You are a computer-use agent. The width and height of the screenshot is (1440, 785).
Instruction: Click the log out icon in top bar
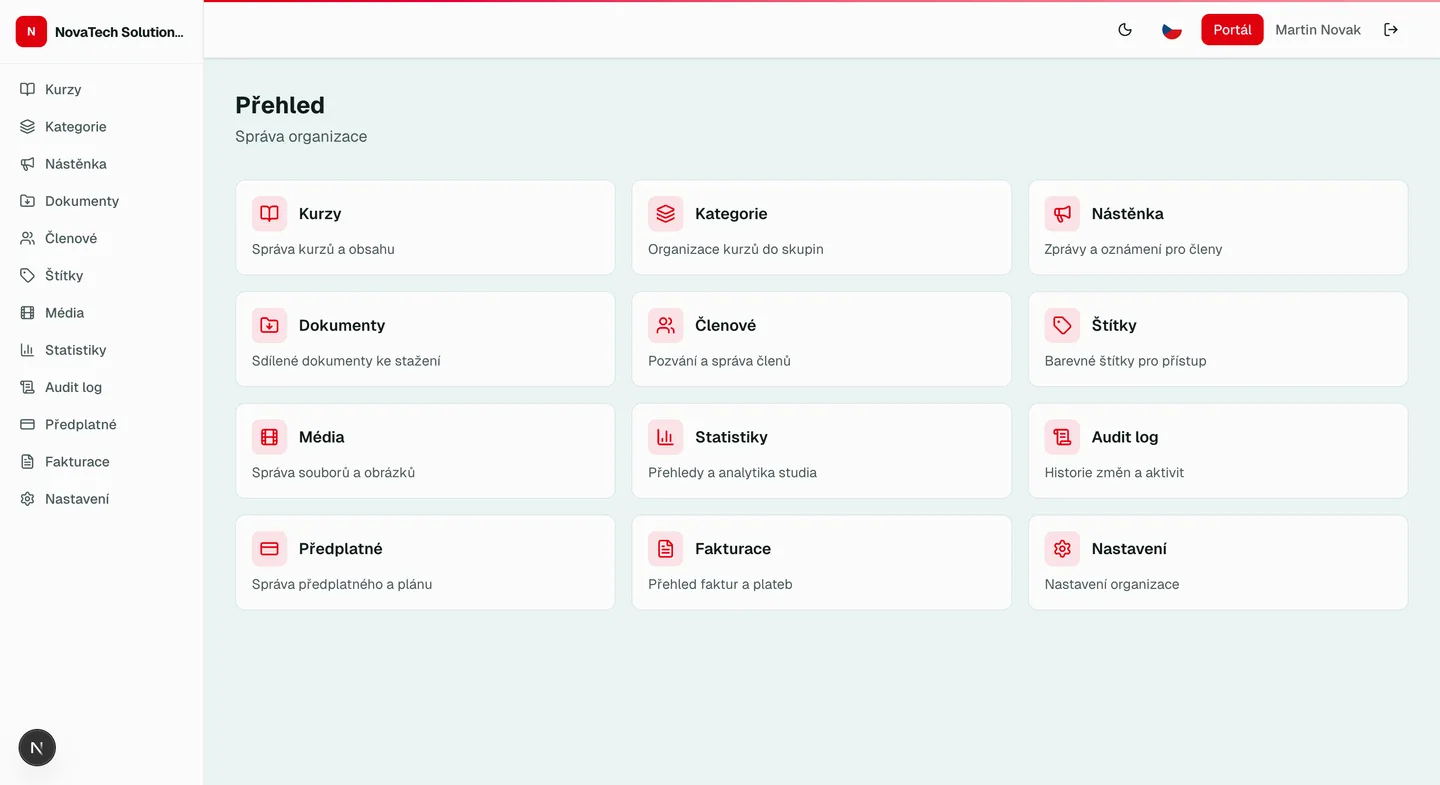tap(1391, 29)
